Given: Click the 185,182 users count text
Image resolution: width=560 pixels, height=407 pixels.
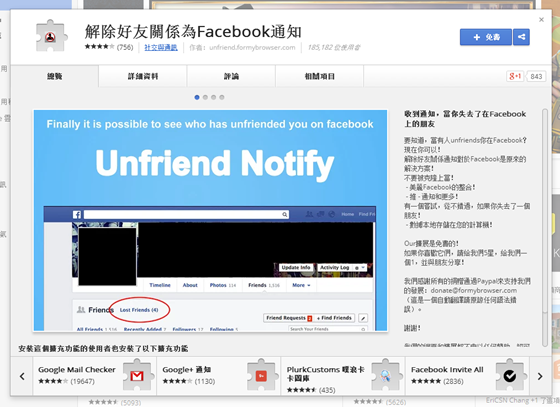Looking at the screenshot, I should 334,47.
